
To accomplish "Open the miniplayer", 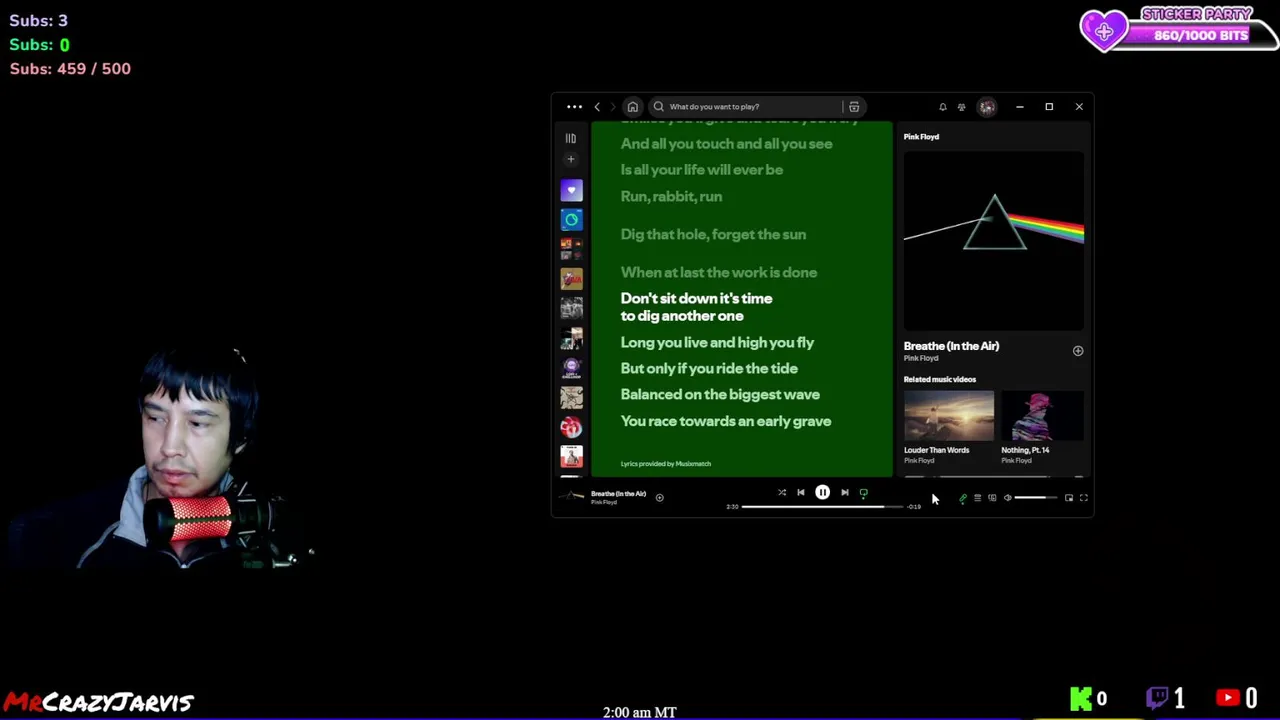I will pyautogui.click(x=1068, y=498).
